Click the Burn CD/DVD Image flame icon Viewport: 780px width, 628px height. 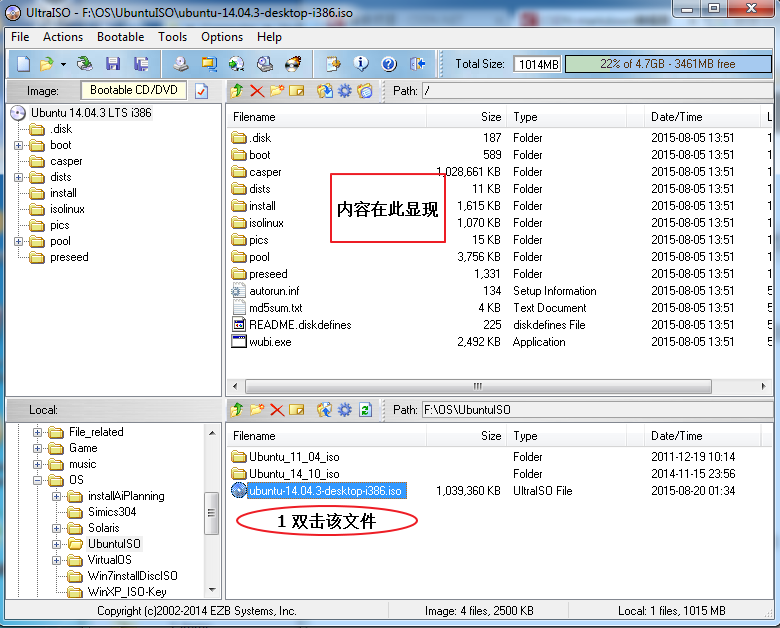[293, 64]
